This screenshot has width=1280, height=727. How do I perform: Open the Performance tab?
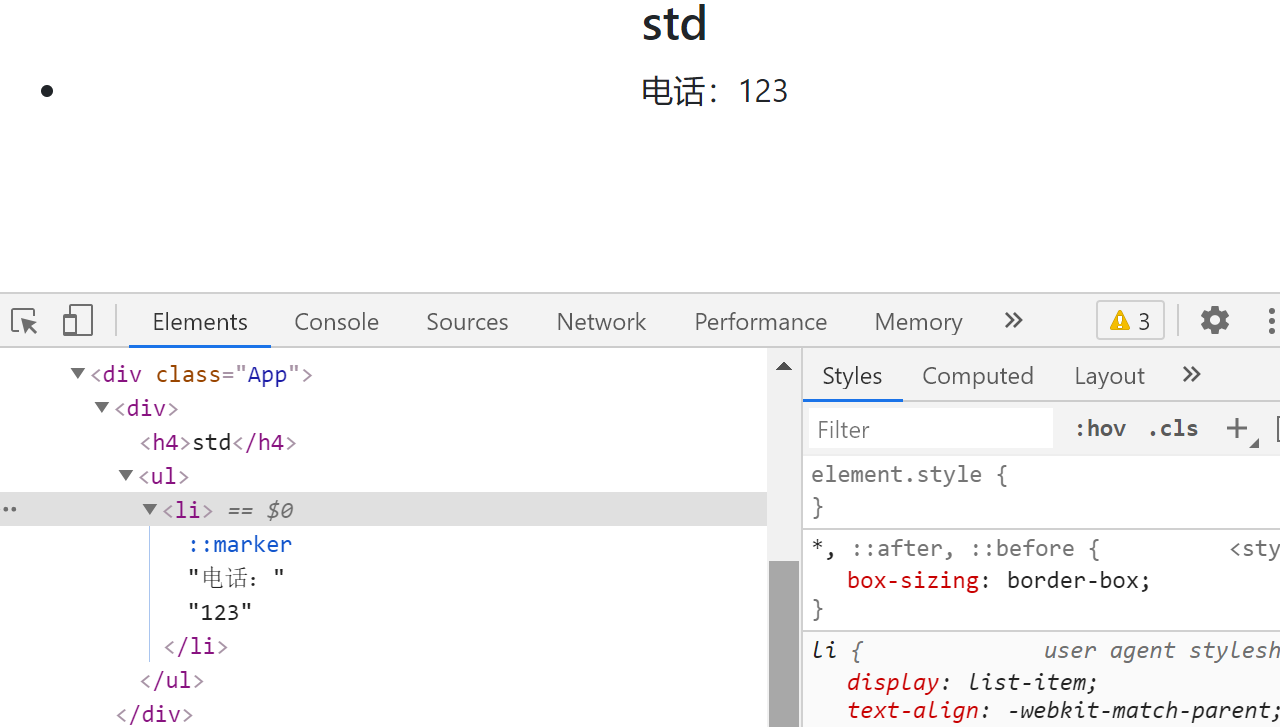point(760,322)
